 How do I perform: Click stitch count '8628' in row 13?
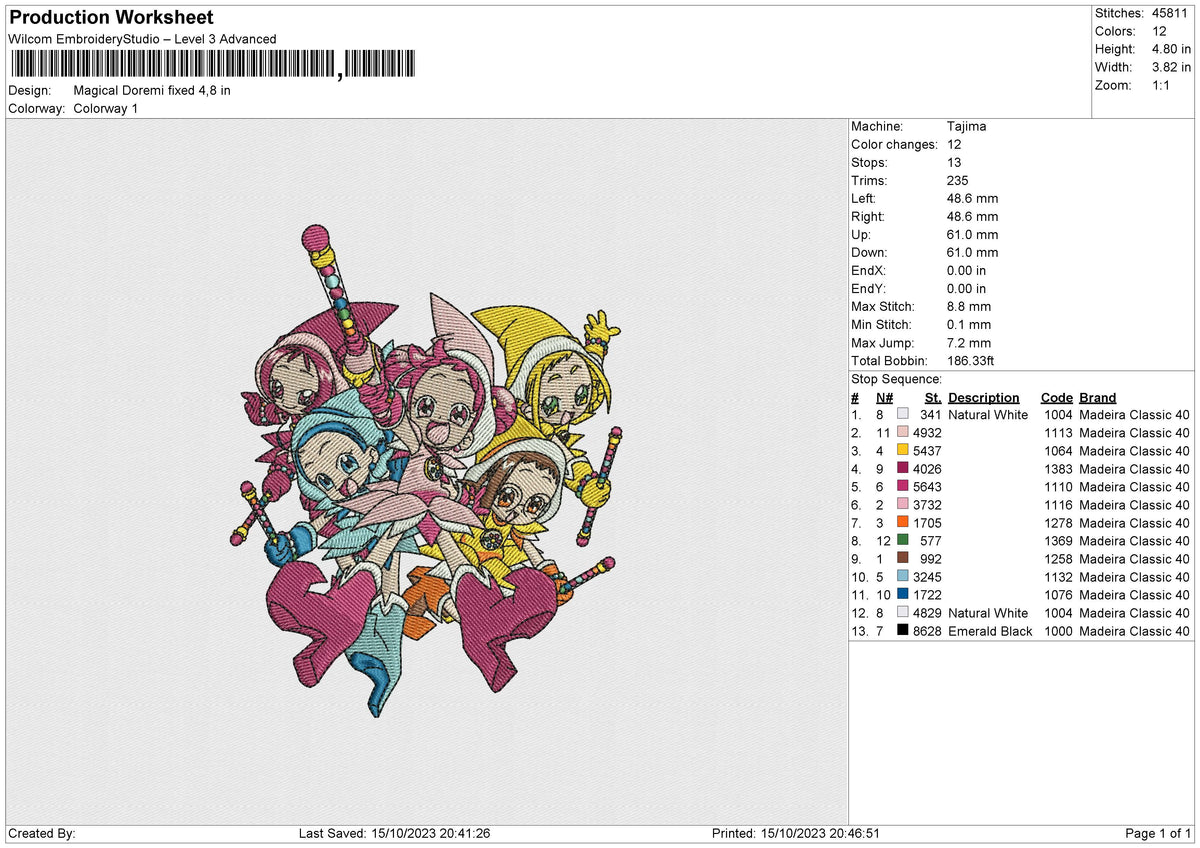coord(927,631)
